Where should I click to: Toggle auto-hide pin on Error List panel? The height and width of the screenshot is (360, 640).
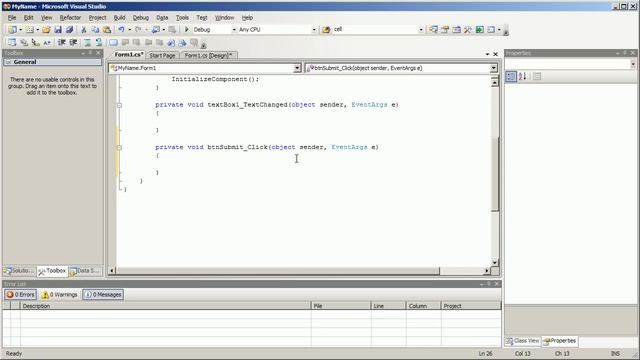489,284
